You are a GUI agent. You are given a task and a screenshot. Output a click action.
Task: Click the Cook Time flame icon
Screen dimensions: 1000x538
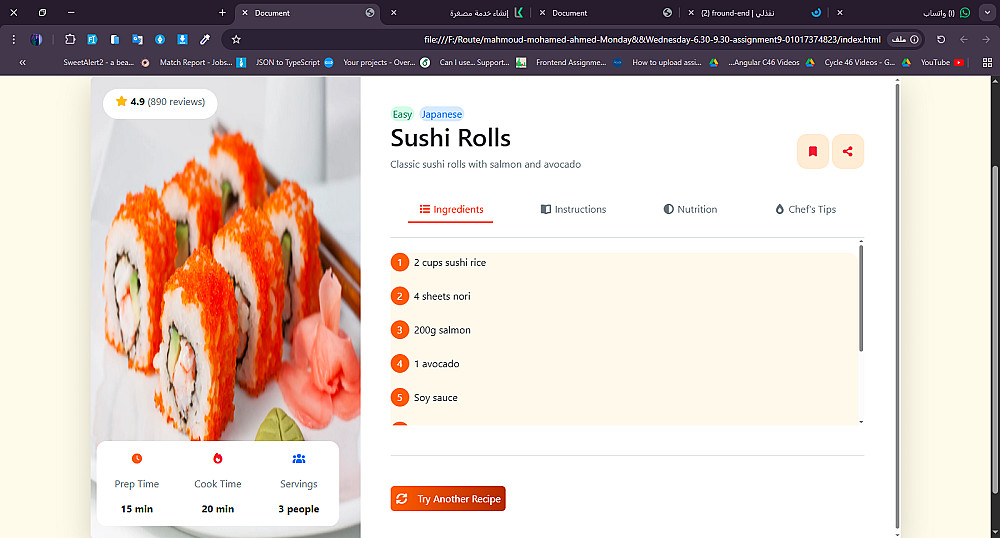point(217,458)
